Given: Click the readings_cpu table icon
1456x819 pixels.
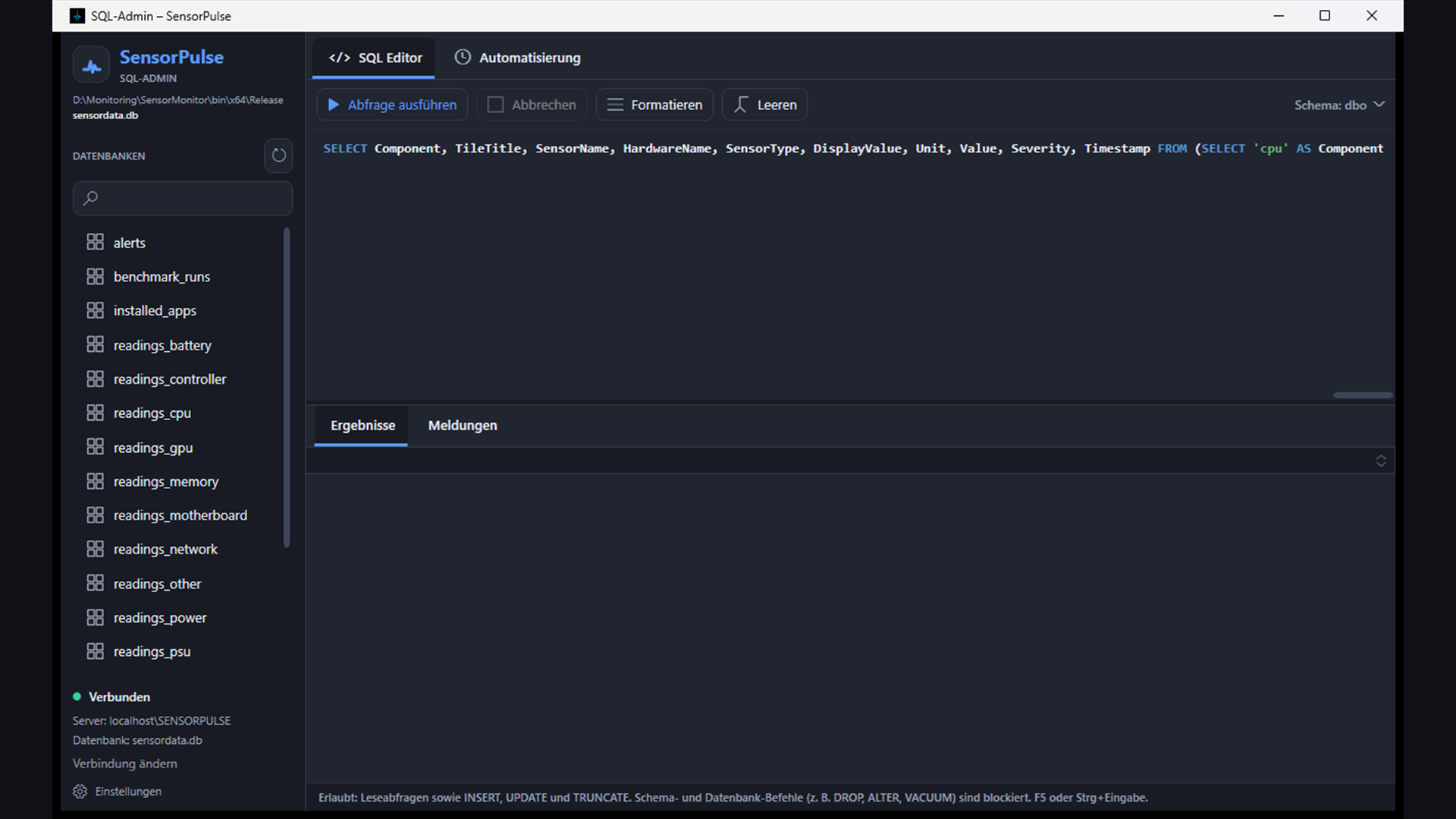Looking at the screenshot, I should click(x=95, y=413).
